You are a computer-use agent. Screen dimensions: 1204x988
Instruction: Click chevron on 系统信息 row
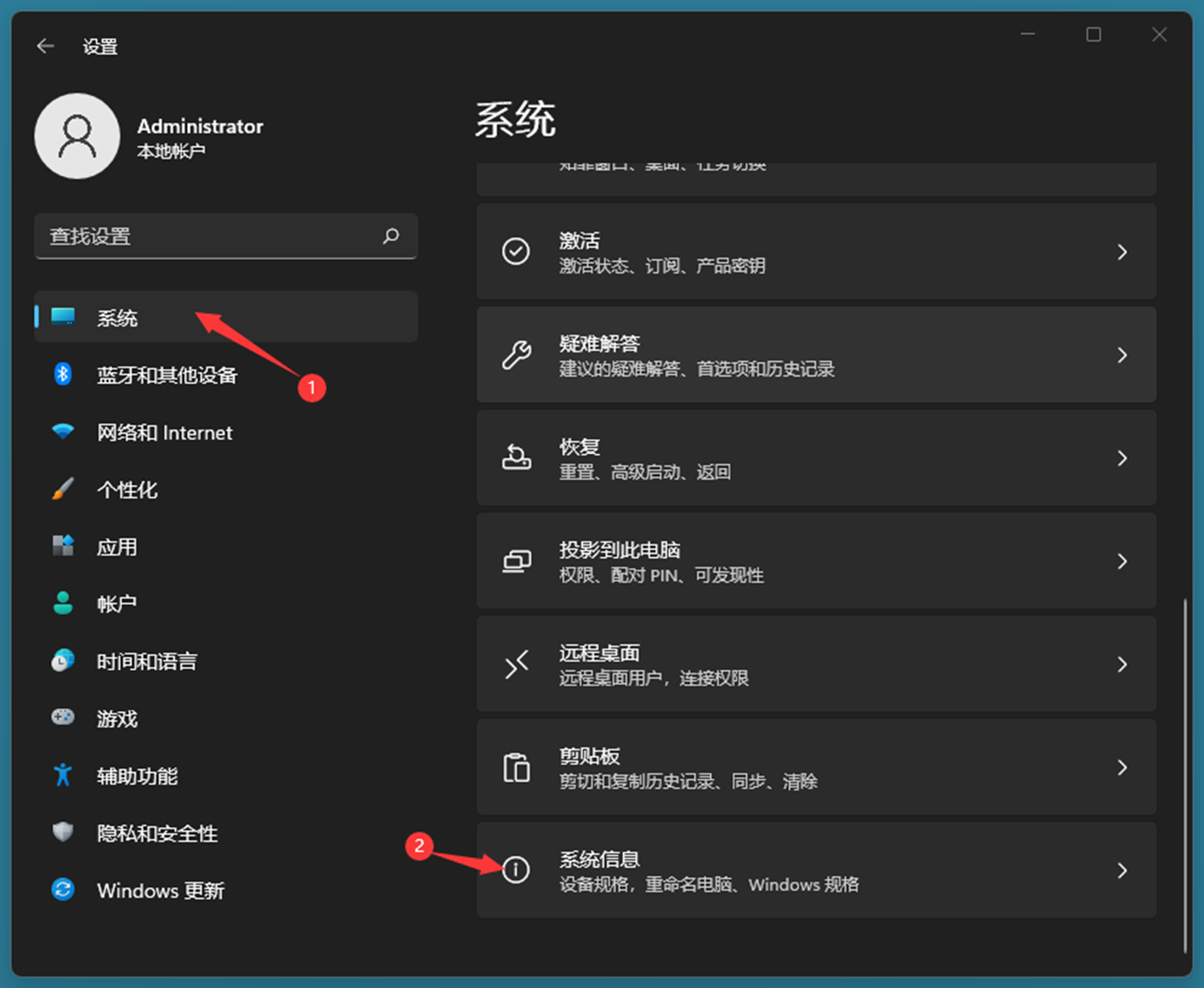click(1122, 871)
